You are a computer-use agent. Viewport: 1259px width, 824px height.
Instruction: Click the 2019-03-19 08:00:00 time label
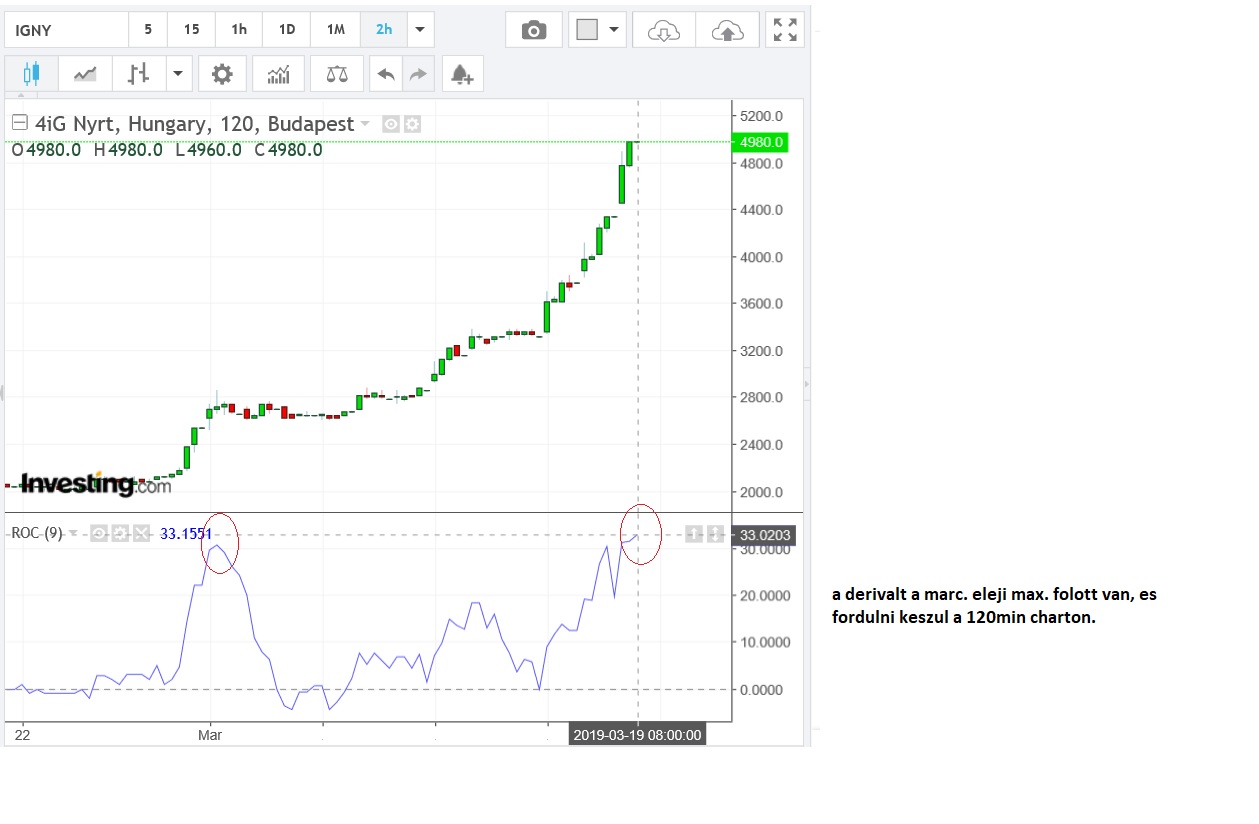638,735
